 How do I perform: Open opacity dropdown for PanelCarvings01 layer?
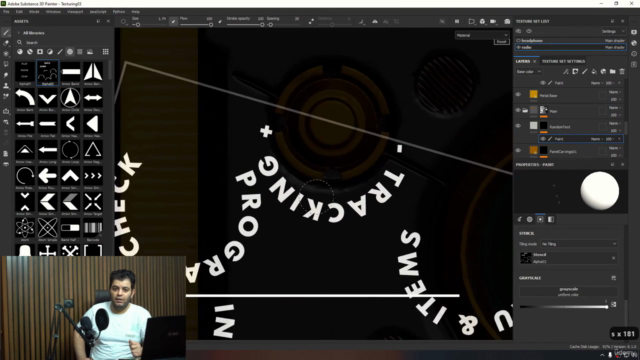click(x=615, y=156)
